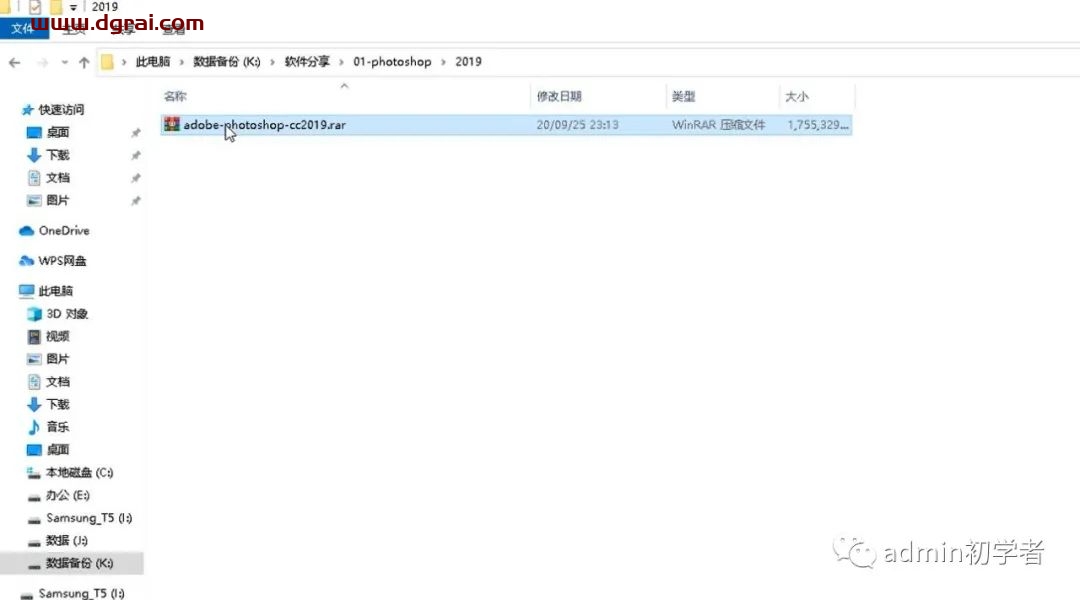Click the OneDrive cloud icon
The width and height of the screenshot is (1080, 600).
pyautogui.click(x=27, y=231)
